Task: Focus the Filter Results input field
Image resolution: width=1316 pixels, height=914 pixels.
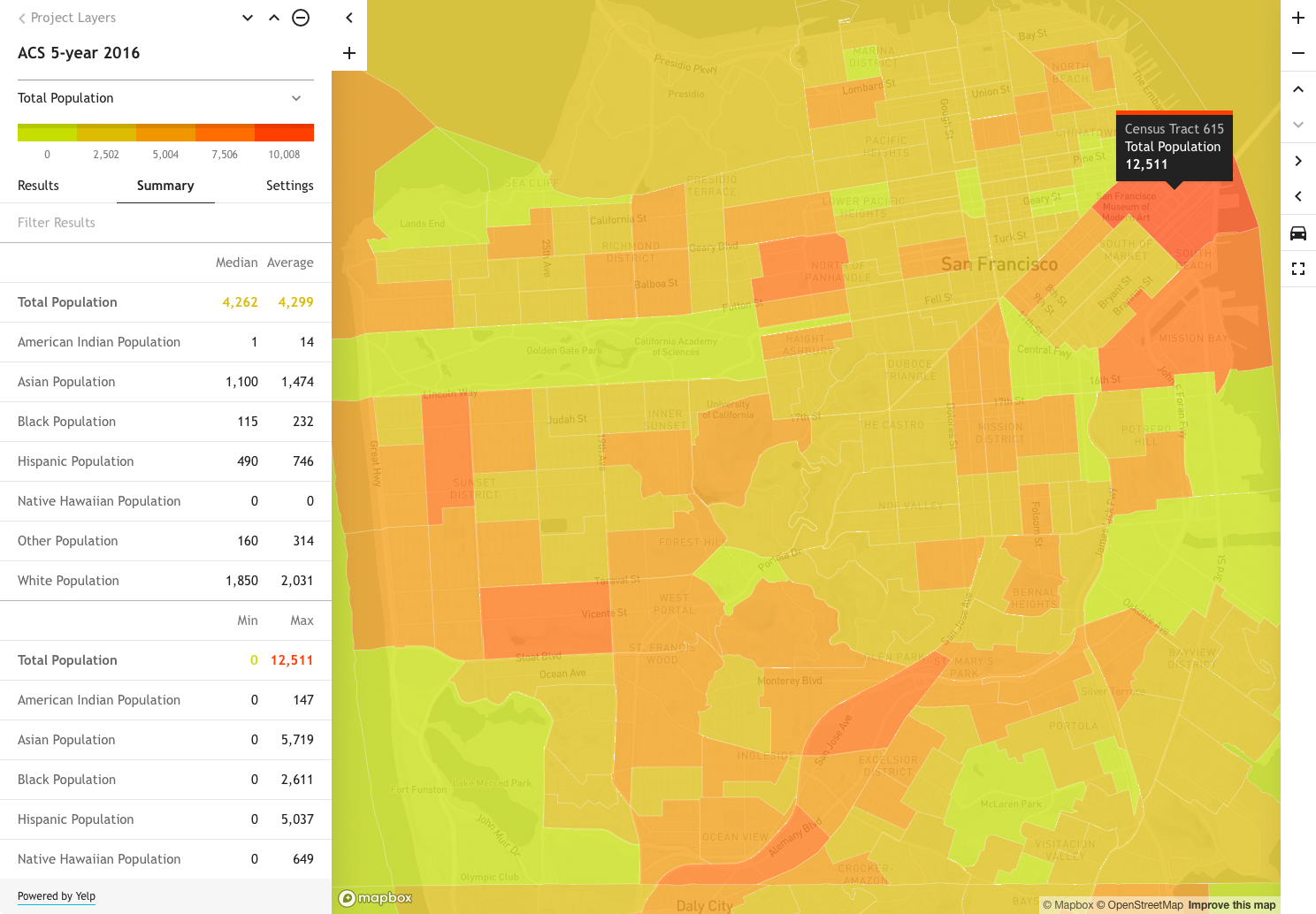Action: (x=165, y=223)
